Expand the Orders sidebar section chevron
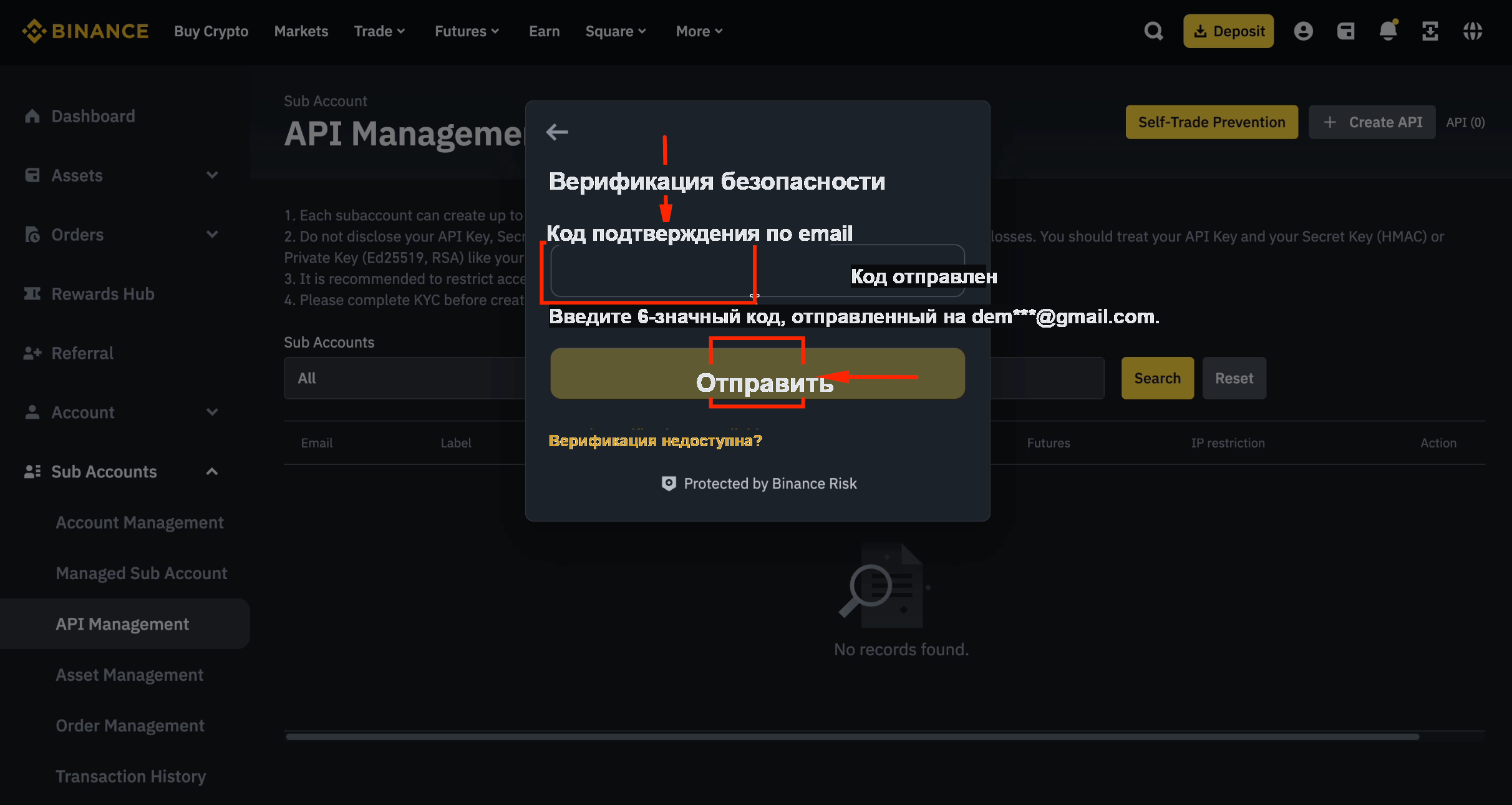This screenshot has height=805, width=1512. click(212, 235)
